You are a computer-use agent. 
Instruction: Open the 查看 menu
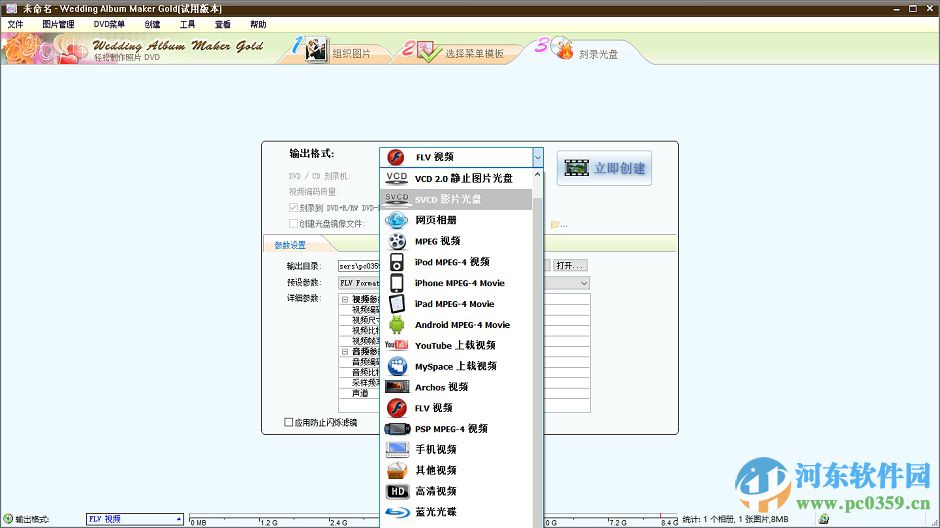tap(222, 24)
